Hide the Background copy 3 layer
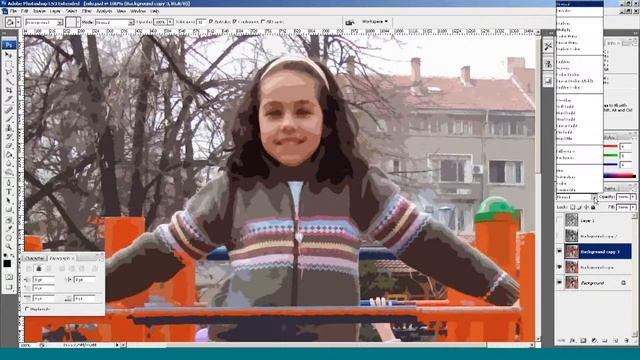 click(x=559, y=251)
